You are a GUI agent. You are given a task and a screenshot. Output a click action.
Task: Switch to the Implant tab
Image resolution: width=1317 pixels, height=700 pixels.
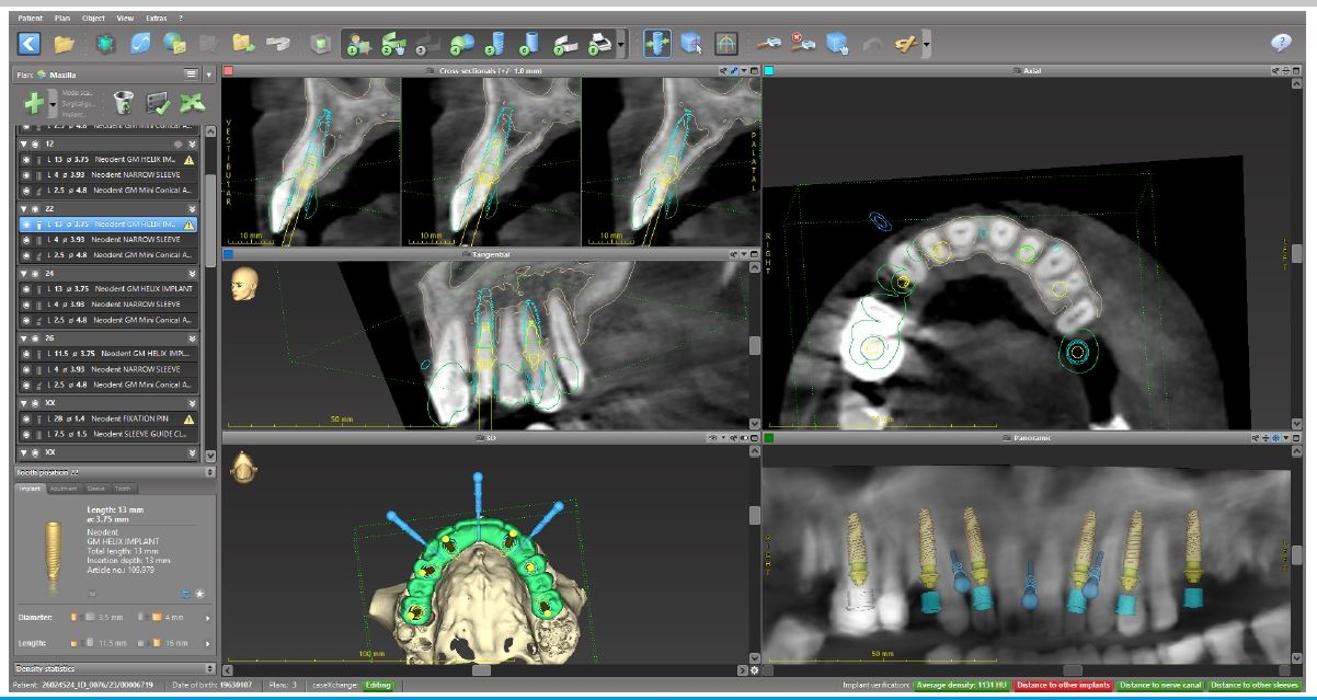(x=30, y=488)
